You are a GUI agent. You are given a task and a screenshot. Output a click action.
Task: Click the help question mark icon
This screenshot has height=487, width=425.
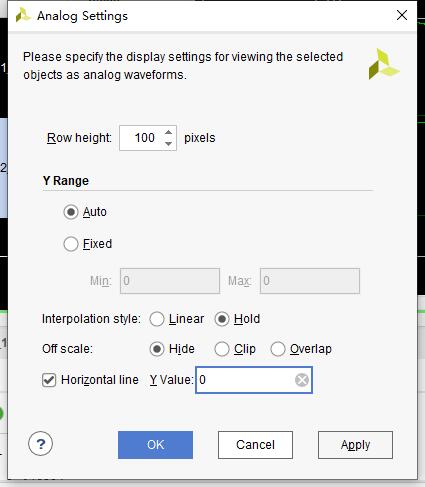pyautogui.click(x=40, y=444)
